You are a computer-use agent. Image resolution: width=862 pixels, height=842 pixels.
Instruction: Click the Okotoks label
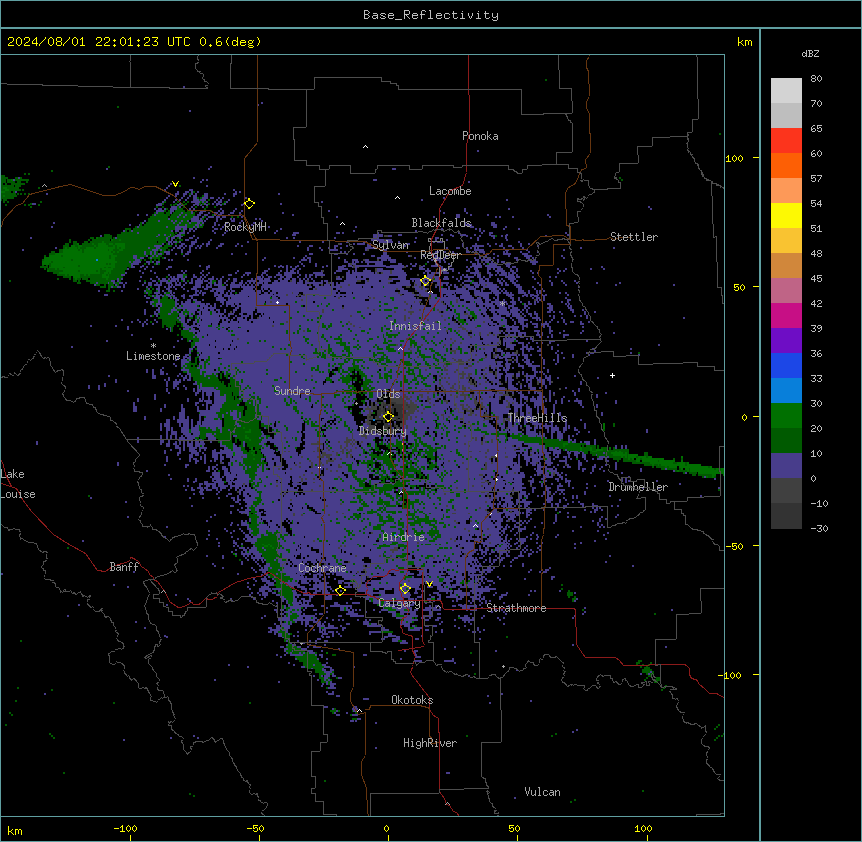point(412,700)
